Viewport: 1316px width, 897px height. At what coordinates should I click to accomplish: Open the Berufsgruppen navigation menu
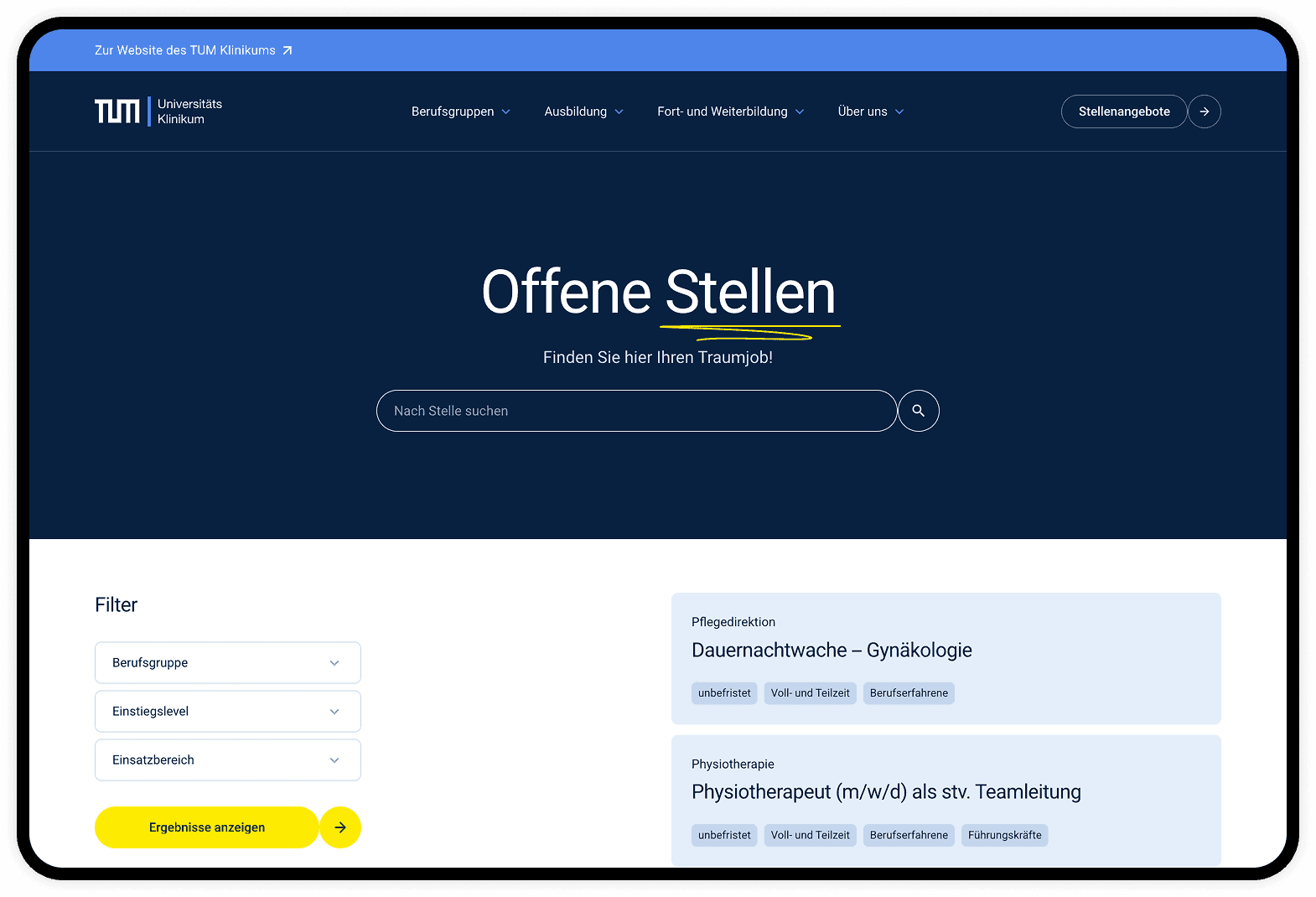(461, 111)
